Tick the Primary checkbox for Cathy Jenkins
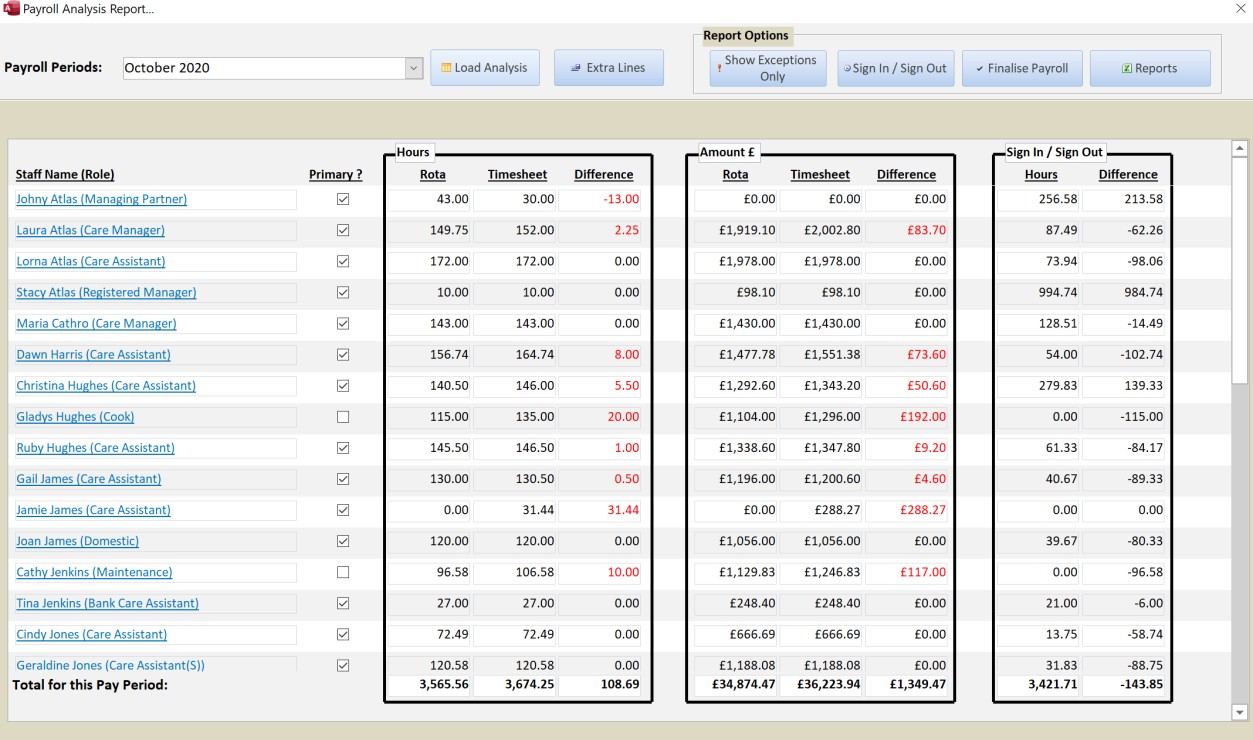1253x740 pixels. tap(343, 572)
